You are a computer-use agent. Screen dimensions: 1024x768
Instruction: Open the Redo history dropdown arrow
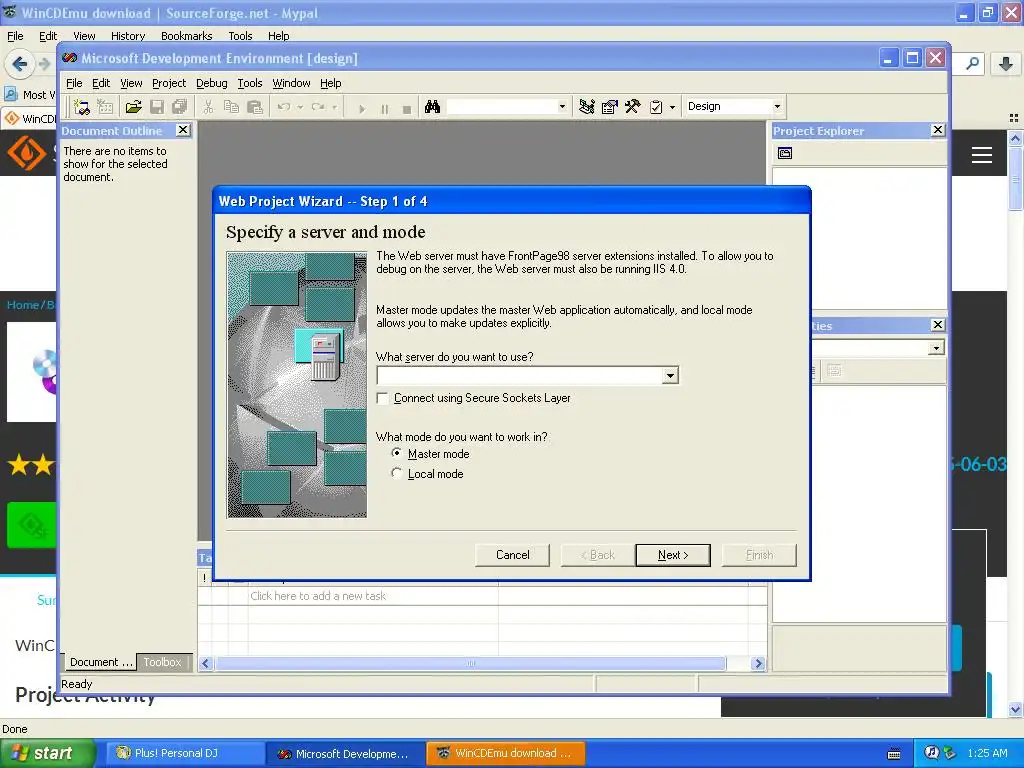pos(334,106)
